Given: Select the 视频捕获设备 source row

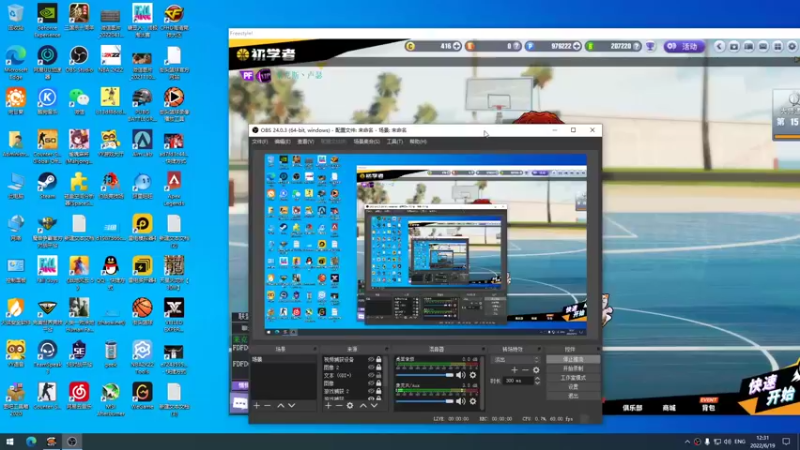Looking at the screenshot, I should click(352, 359).
